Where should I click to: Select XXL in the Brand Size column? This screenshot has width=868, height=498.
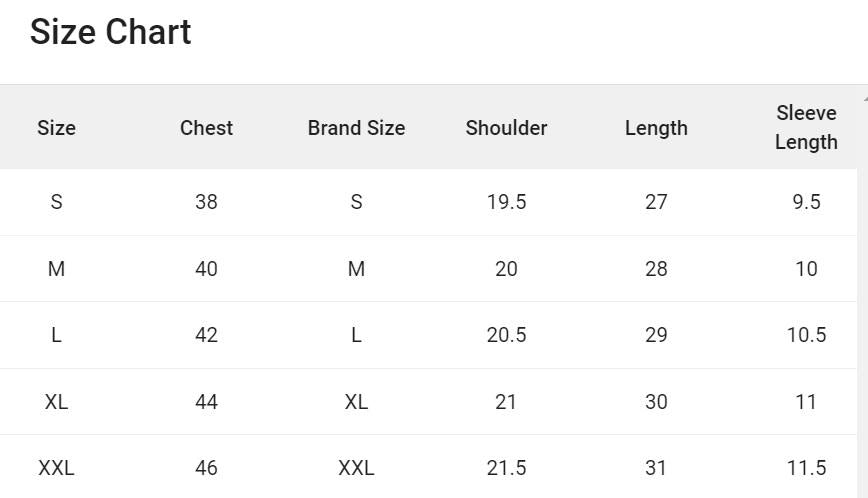[356, 468]
